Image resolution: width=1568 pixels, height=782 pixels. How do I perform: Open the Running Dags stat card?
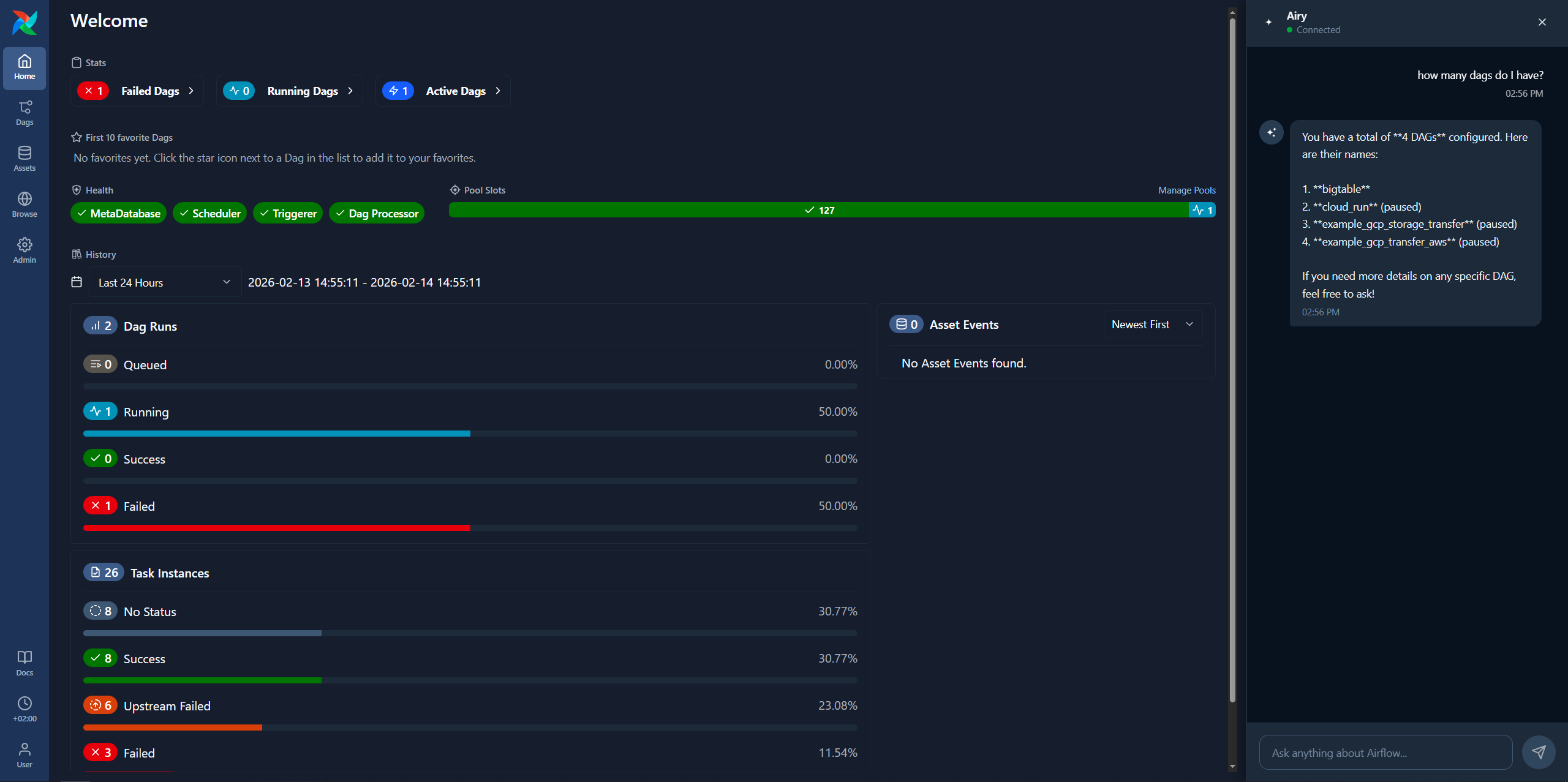(x=290, y=91)
